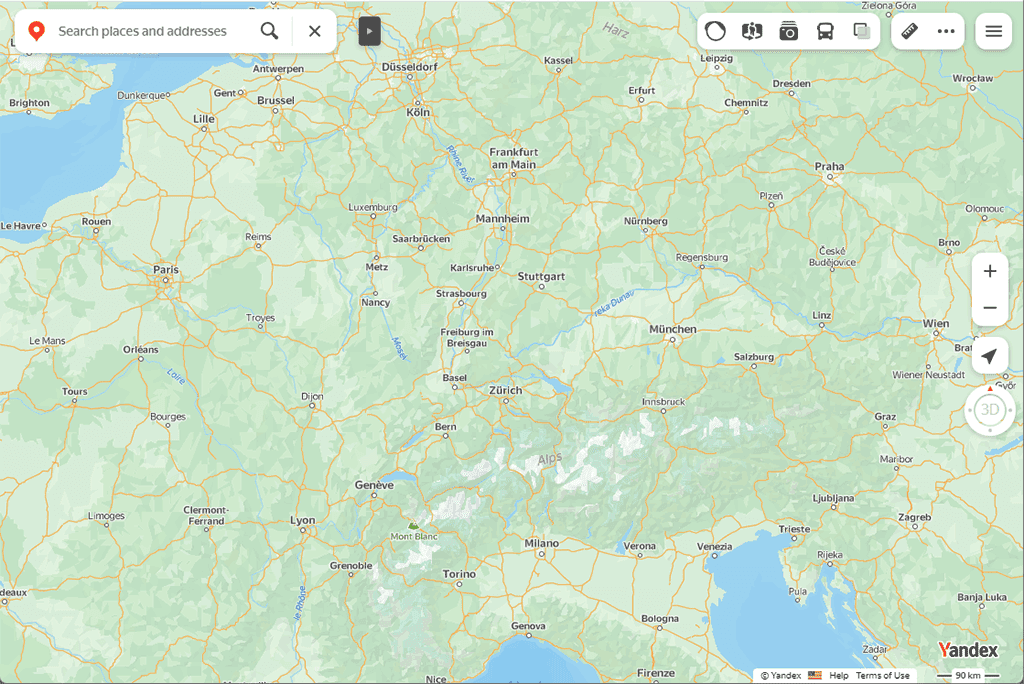Click the Mannheim city label
Image resolution: width=1024 pixels, height=684 pixels.
[x=502, y=219]
